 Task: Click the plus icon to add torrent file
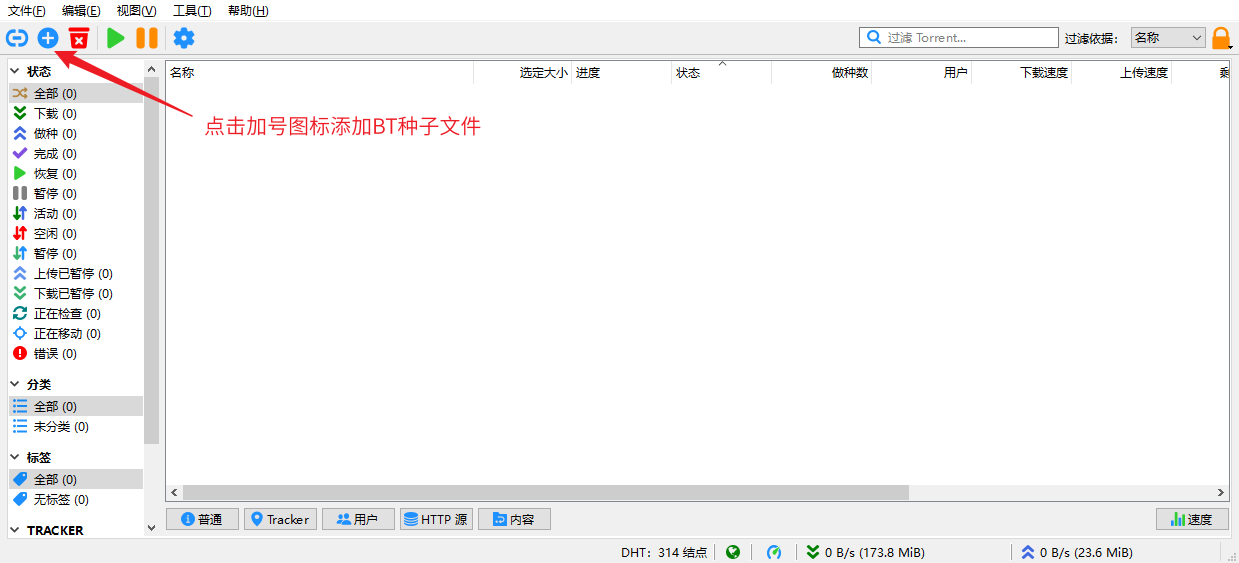48,38
